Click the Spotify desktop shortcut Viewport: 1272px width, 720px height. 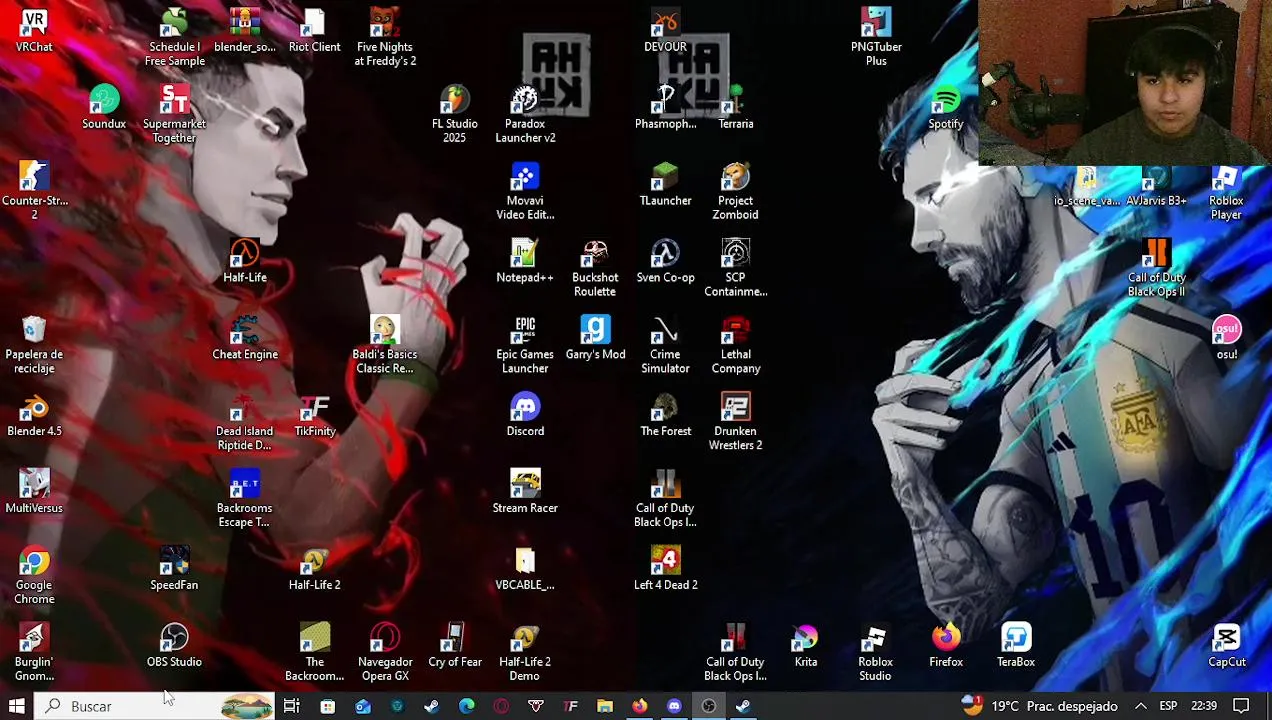tap(946, 108)
